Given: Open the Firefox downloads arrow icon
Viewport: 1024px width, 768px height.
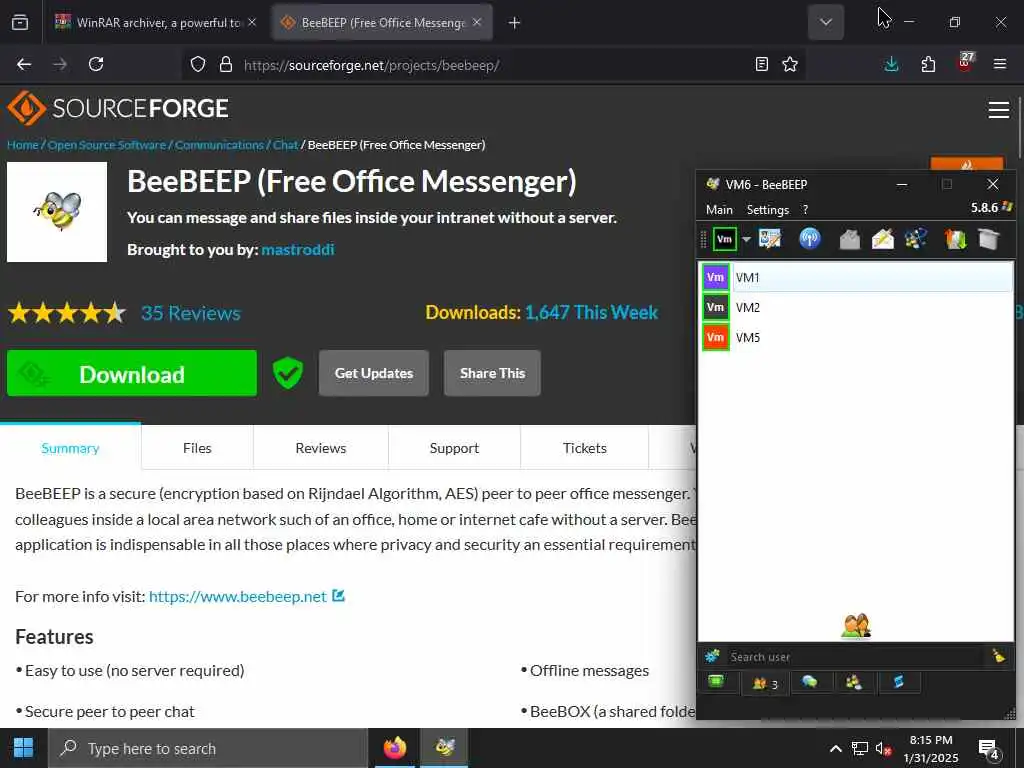Looking at the screenshot, I should click(x=891, y=64).
